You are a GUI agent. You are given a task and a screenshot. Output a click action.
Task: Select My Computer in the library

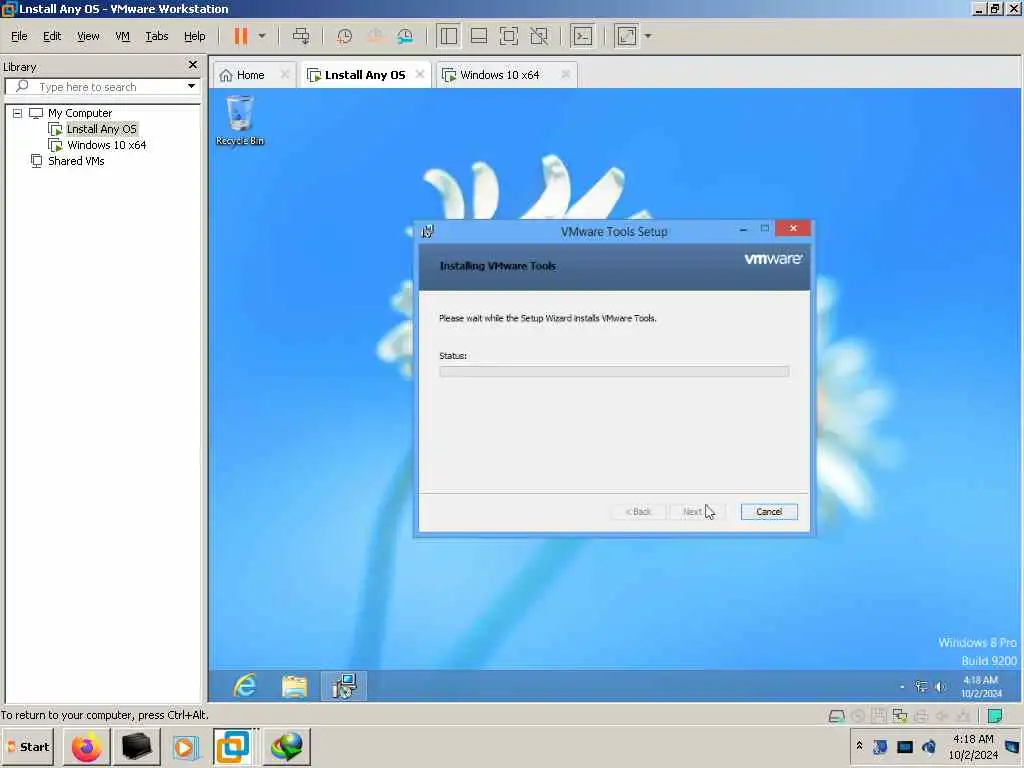[x=80, y=113]
